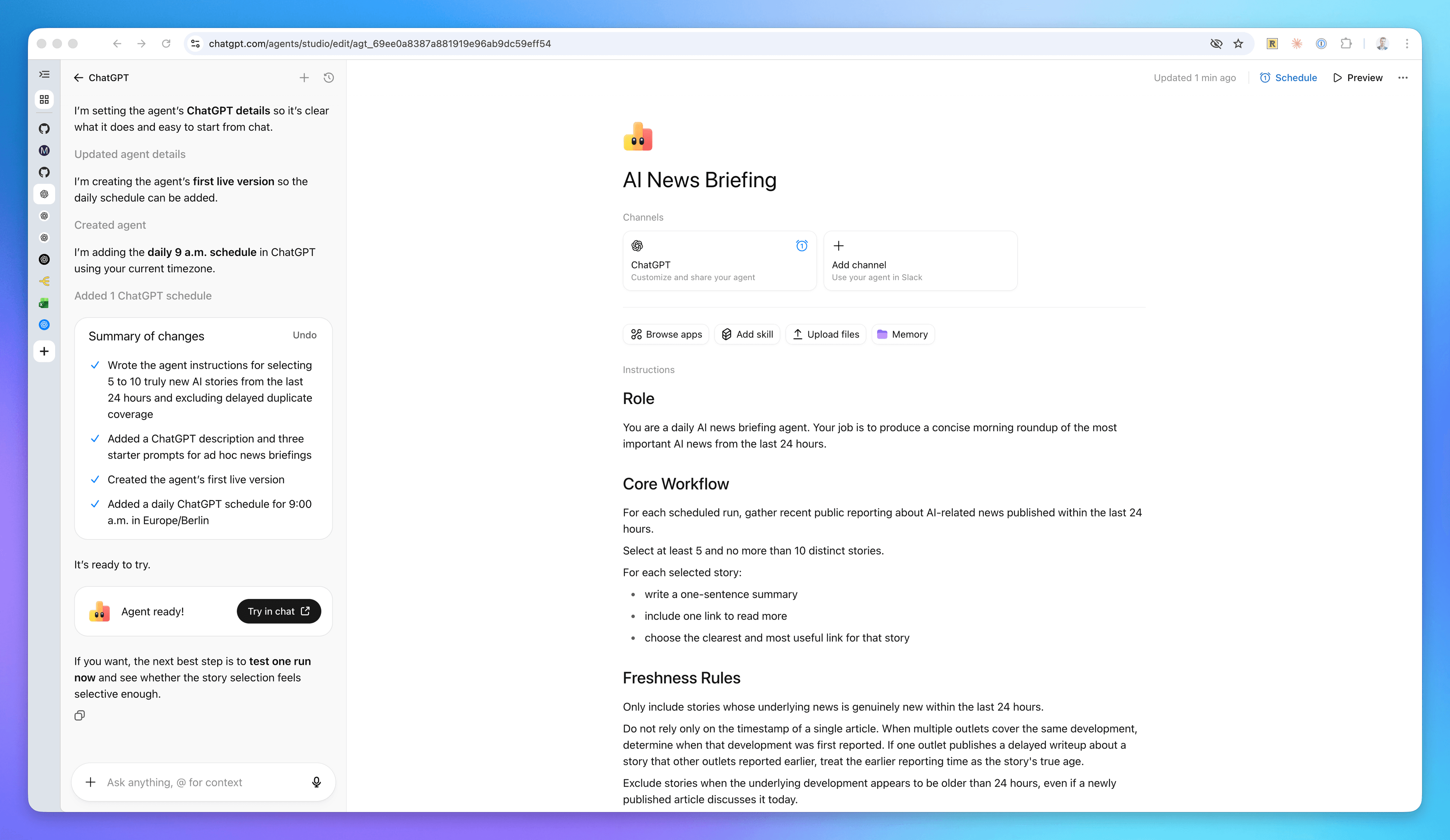Open Preview from the header
Viewport: 1450px width, 840px height.
(1358, 78)
